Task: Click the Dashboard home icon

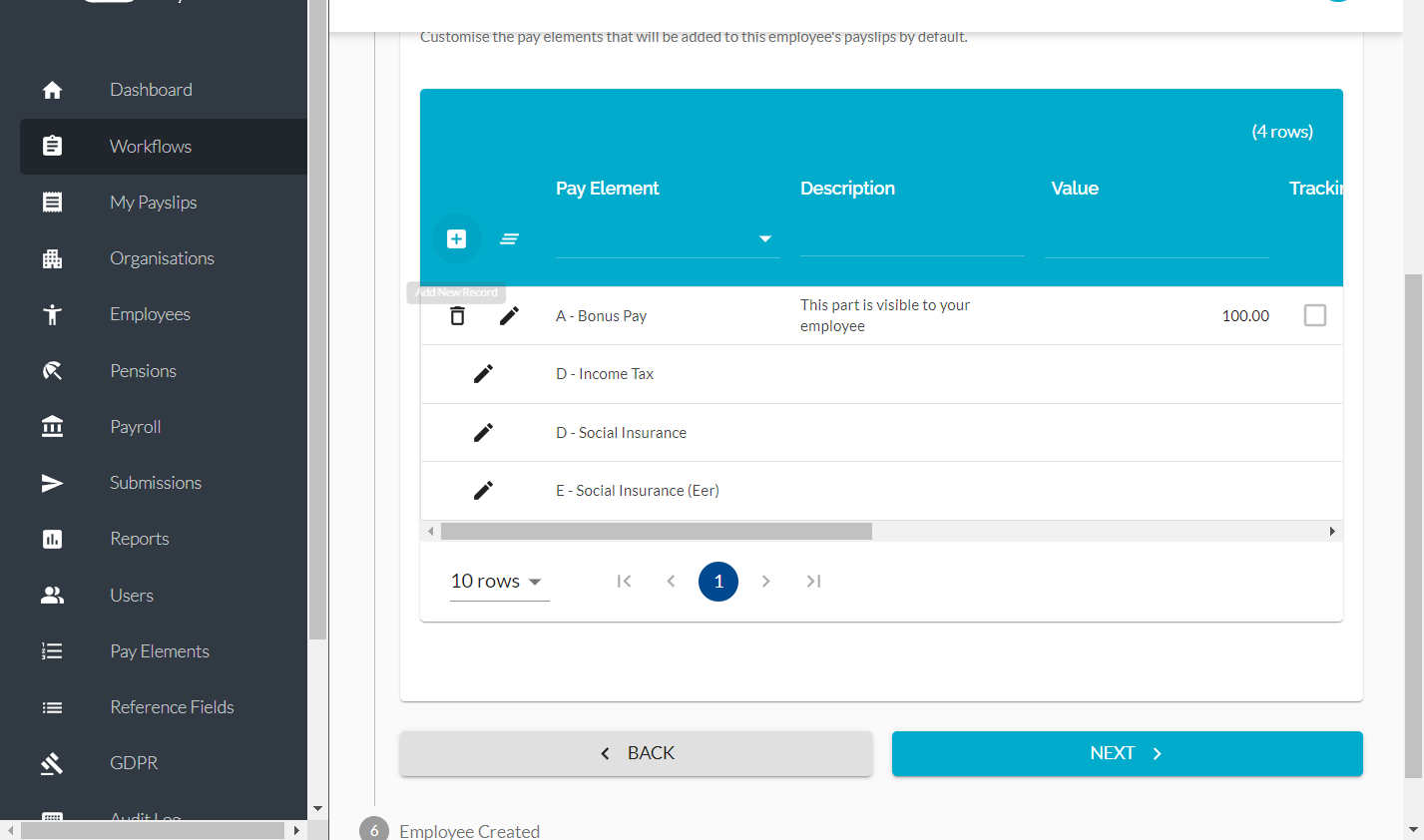Action: pyautogui.click(x=53, y=90)
